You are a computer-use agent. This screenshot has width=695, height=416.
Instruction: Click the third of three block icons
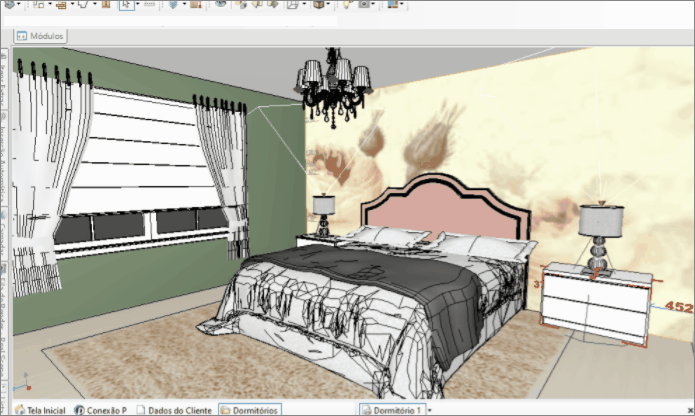[x=273, y=4]
